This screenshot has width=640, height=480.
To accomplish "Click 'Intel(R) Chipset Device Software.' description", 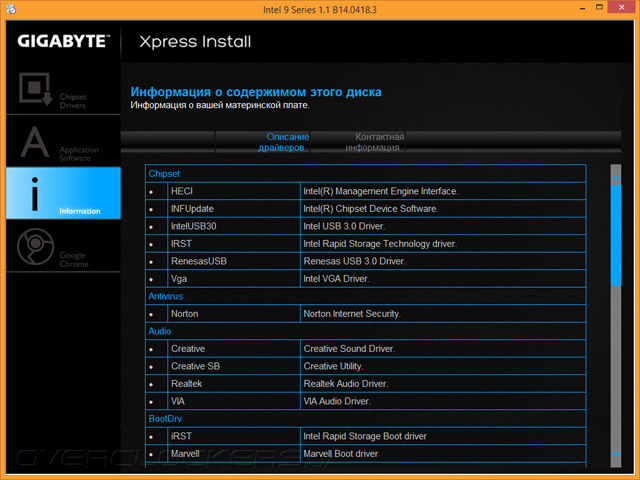I will click(x=371, y=209).
